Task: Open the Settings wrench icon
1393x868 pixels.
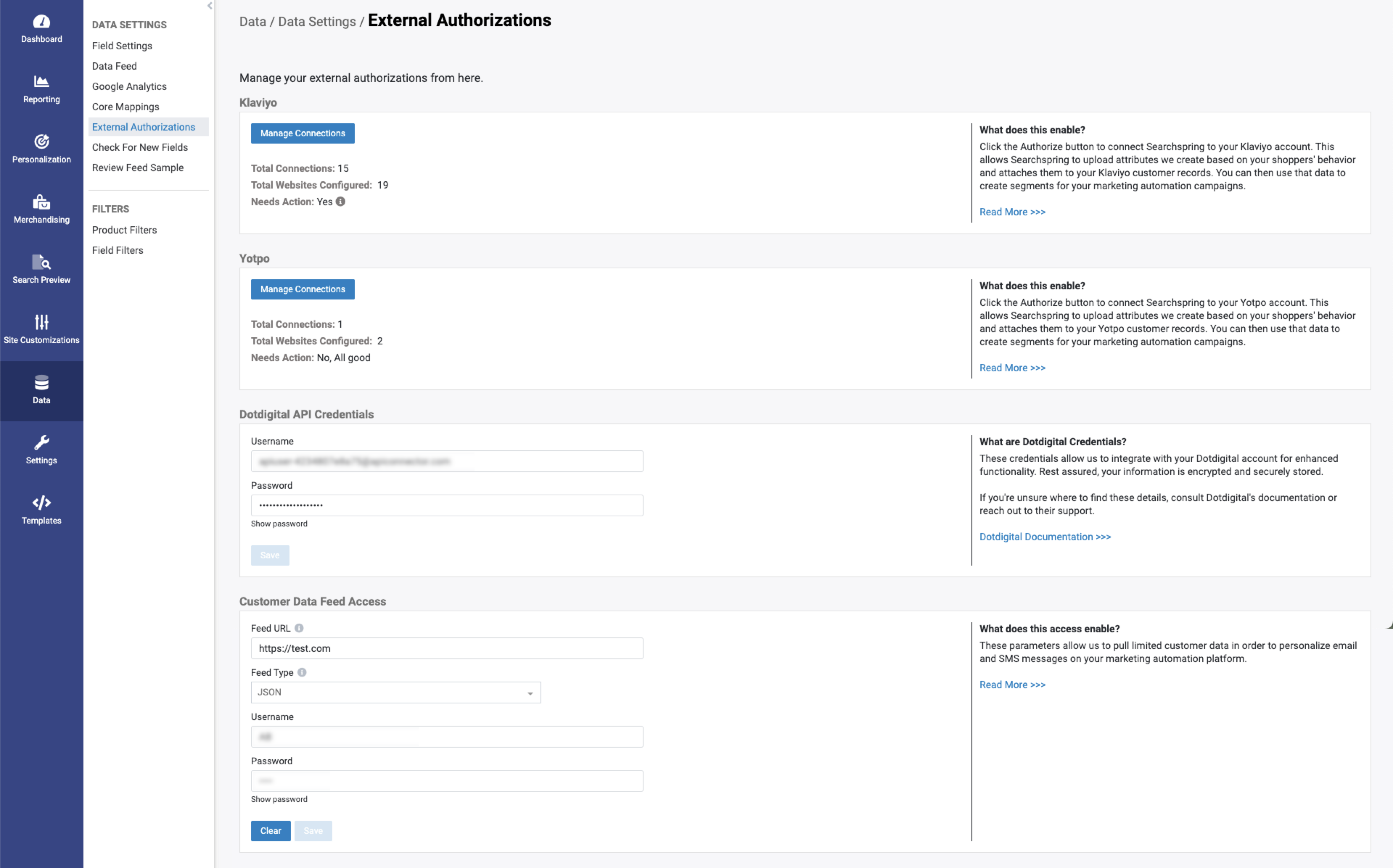Action: tap(41, 443)
